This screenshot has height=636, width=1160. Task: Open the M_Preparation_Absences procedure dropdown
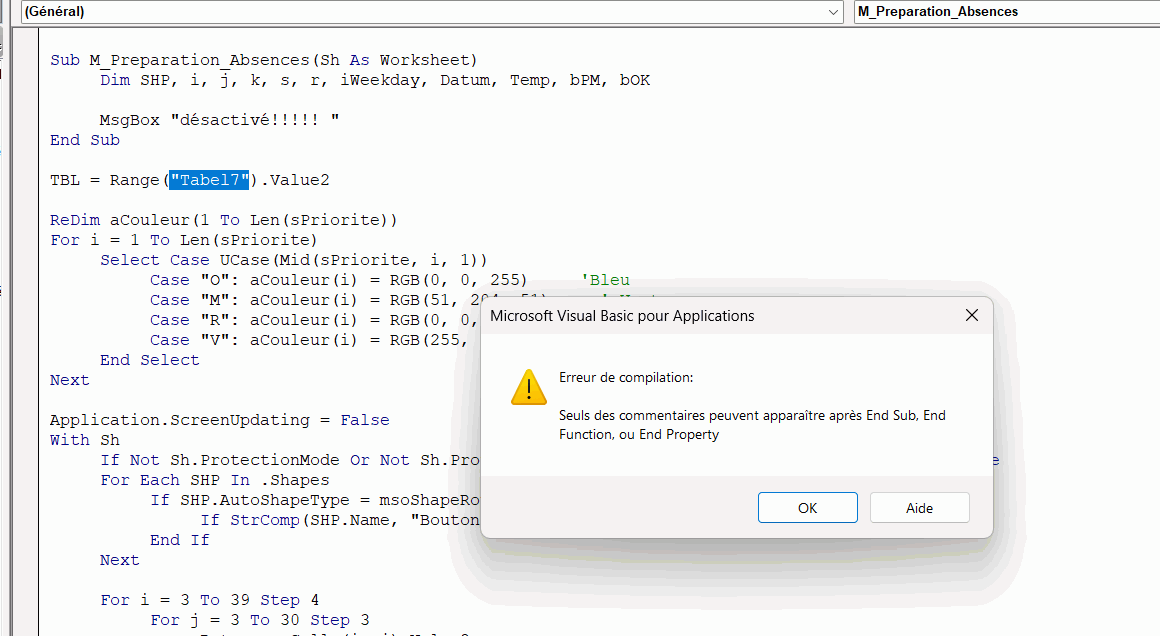(x=1007, y=12)
